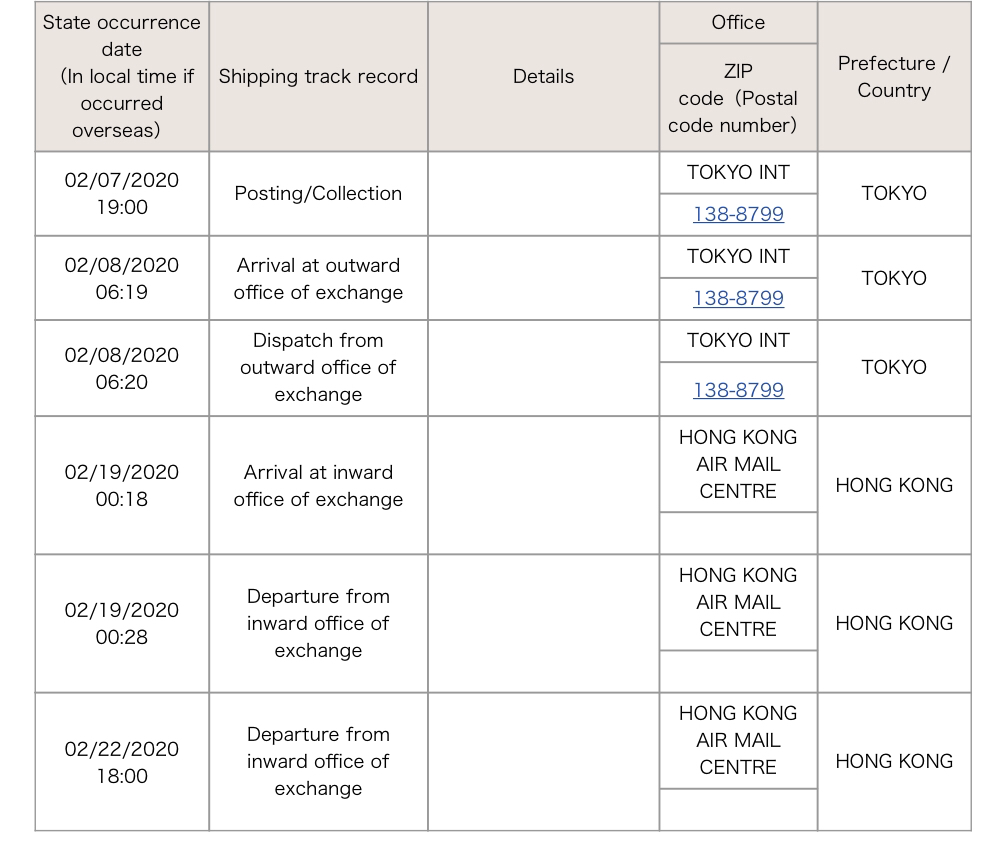Click the first 'HONG KONG AIR MAIL CENTRE' office cell
The height and width of the screenshot is (848, 991).
point(738,464)
